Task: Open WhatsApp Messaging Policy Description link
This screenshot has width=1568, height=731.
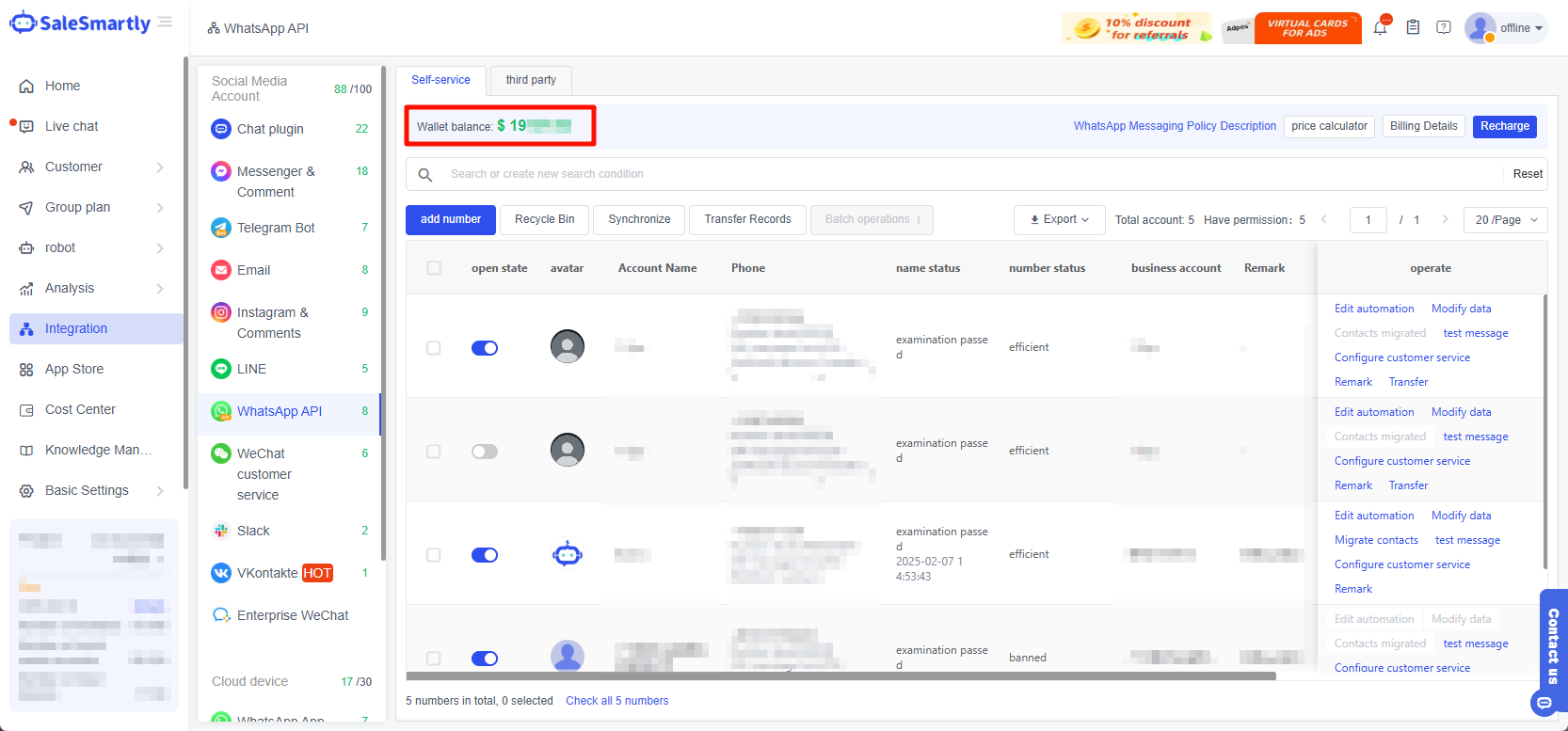Action: 1175,126
